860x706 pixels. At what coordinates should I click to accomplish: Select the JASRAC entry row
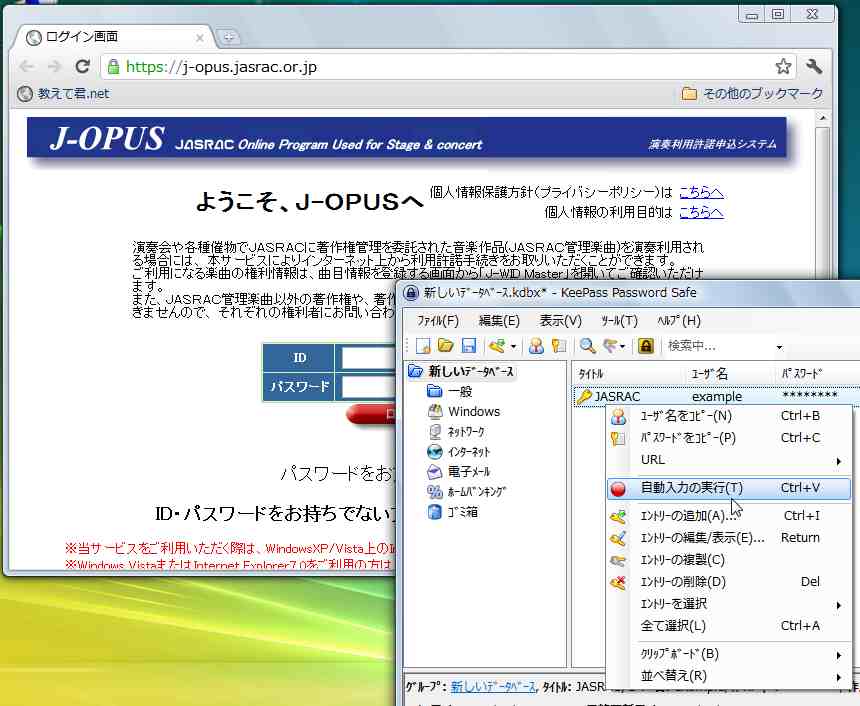(716, 397)
